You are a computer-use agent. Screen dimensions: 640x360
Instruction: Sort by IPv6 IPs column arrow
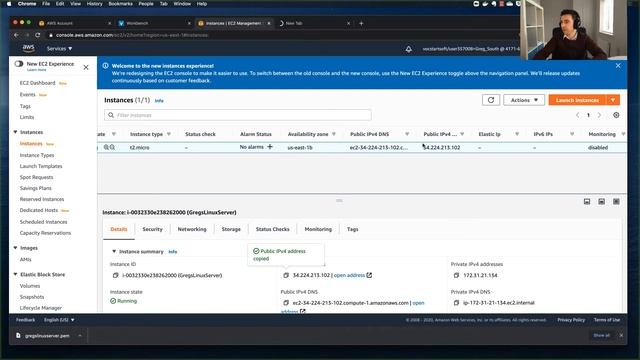(572, 134)
